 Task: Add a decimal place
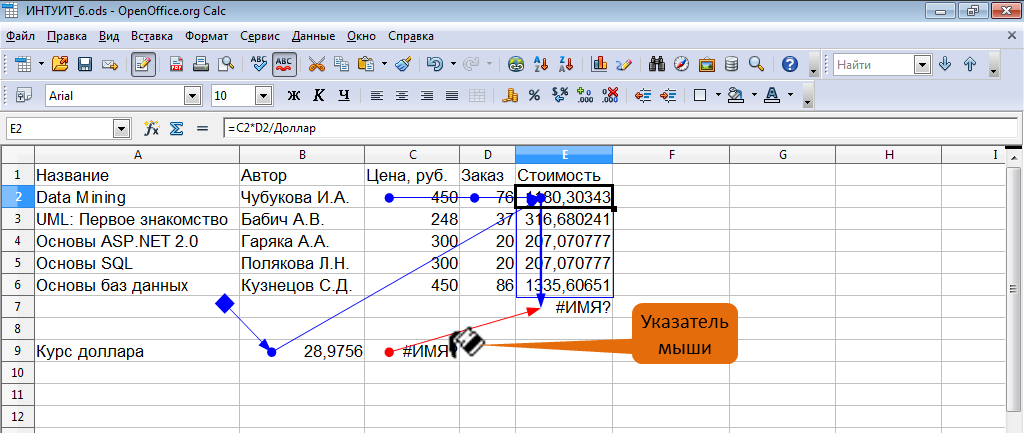point(584,95)
